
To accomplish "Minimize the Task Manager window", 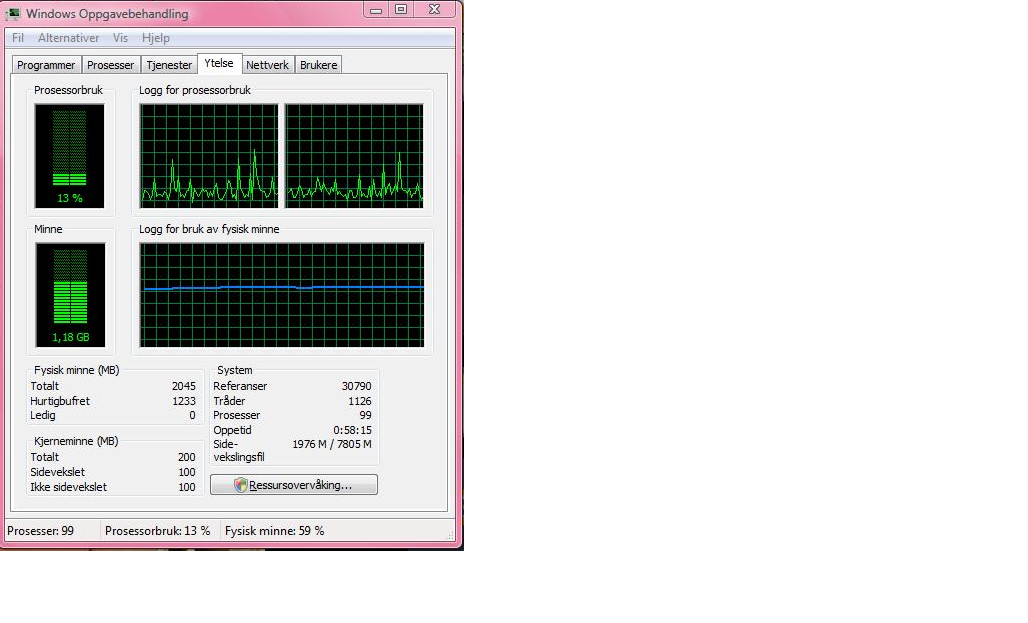I will click(376, 10).
